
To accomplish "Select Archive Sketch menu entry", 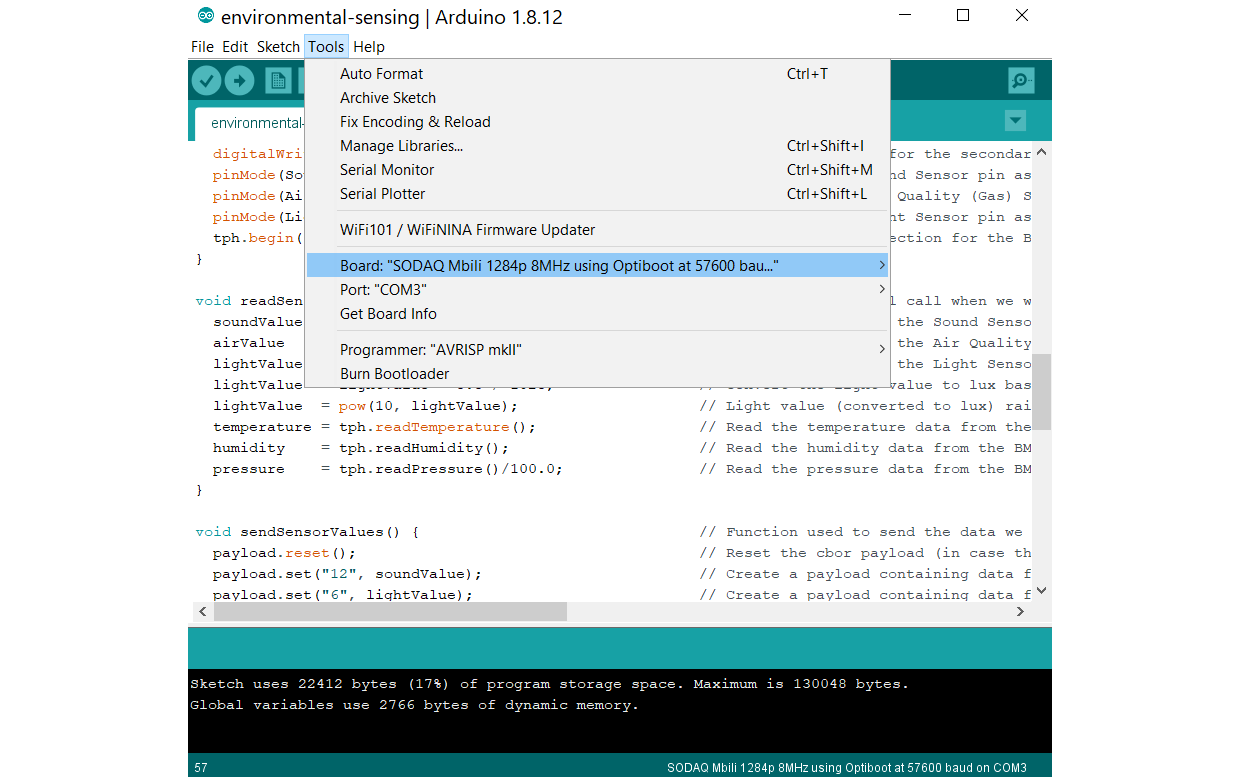I will [x=597, y=98].
